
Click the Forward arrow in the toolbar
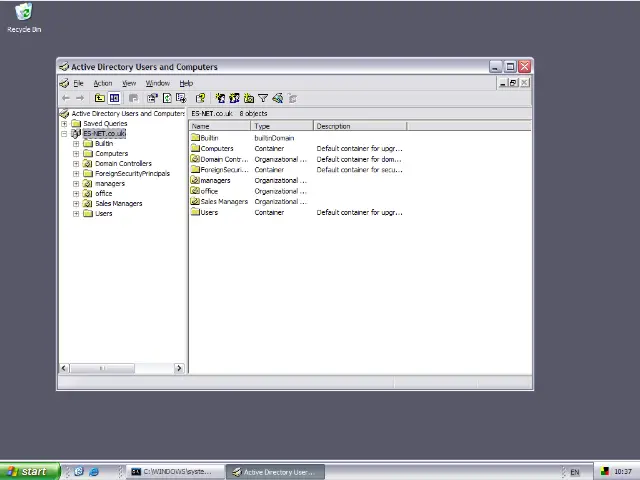[80, 98]
